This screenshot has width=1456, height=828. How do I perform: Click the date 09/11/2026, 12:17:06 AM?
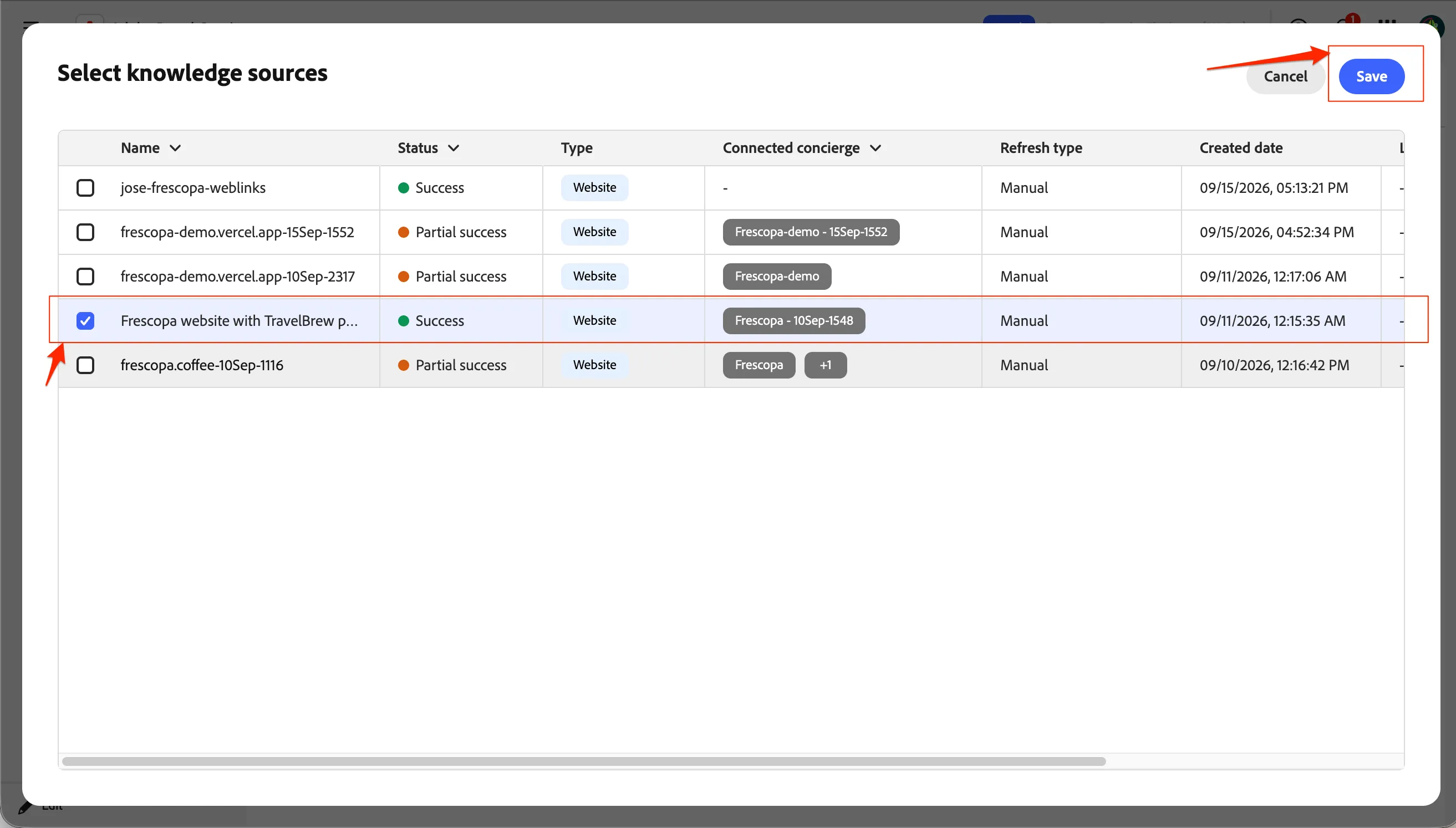1273,277
